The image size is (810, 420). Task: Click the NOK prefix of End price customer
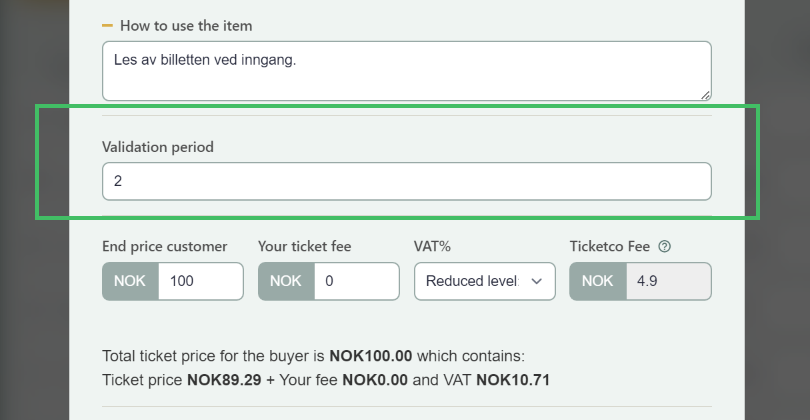point(130,281)
